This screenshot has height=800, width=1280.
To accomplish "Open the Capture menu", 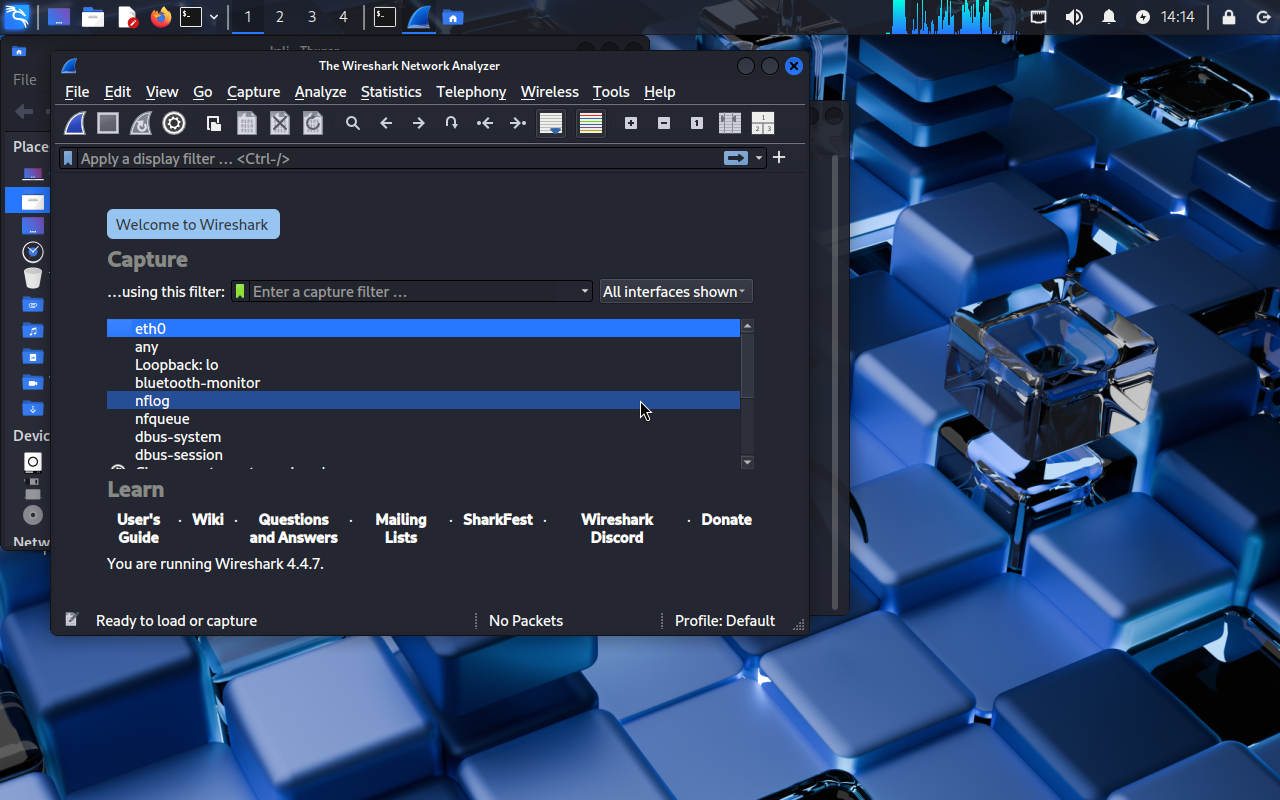I will pos(254,91).
